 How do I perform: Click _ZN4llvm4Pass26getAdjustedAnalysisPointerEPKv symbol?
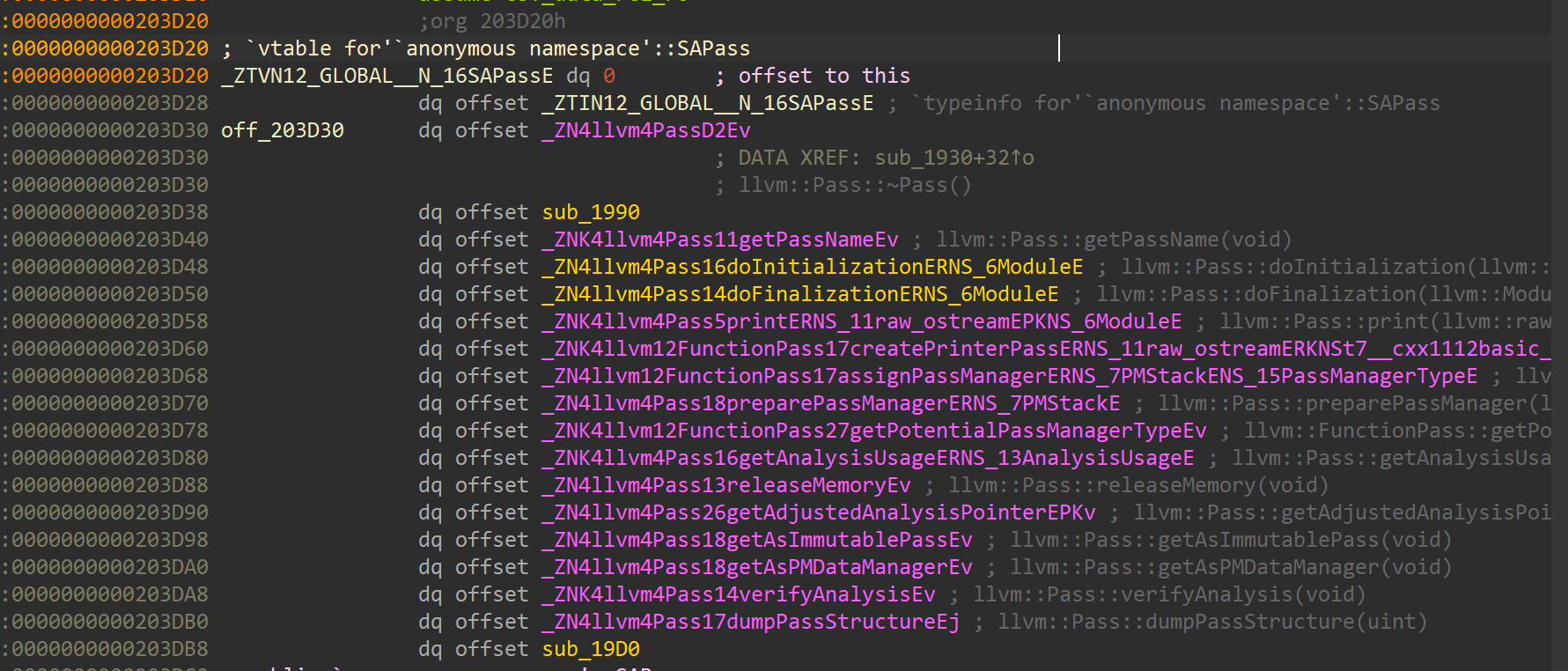point(819,512)
